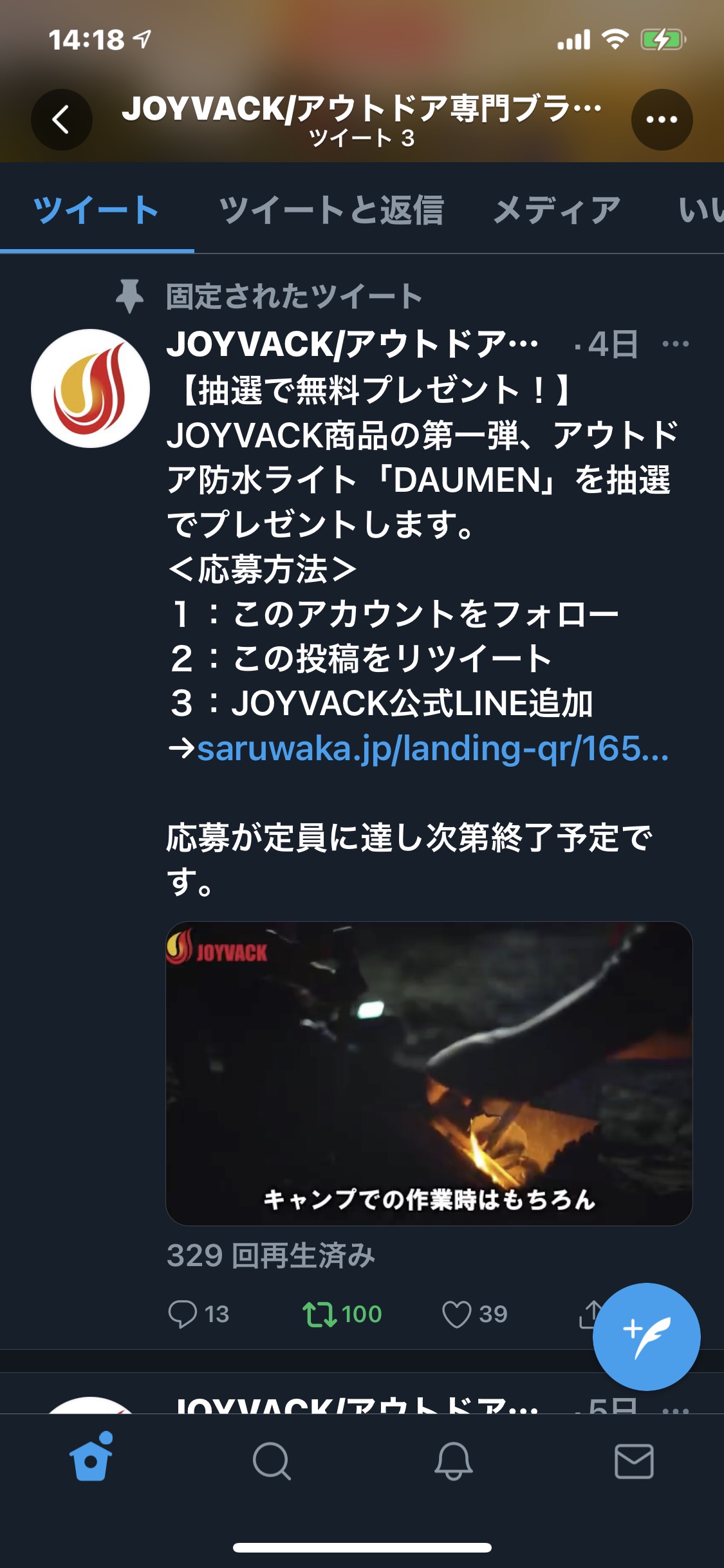Open the saruwaka.jp landing-qr link
The height and width of the screenshot is (1568, 724).
[x=433, y=748]
